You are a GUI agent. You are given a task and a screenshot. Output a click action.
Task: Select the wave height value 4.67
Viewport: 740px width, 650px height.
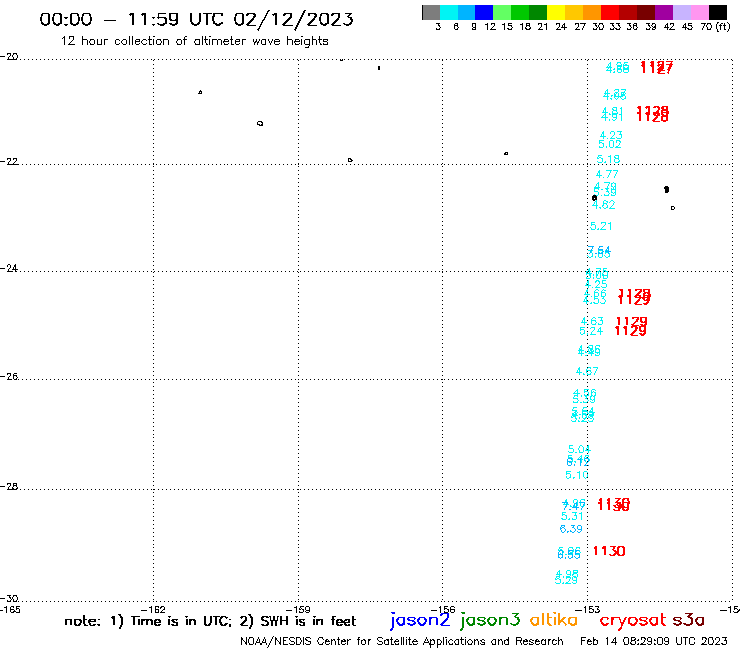587,371
